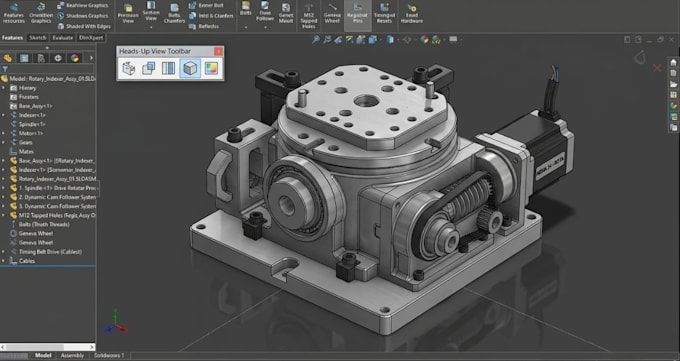Click the Reflects command
The image size is (680, 361).
(204, 26)
